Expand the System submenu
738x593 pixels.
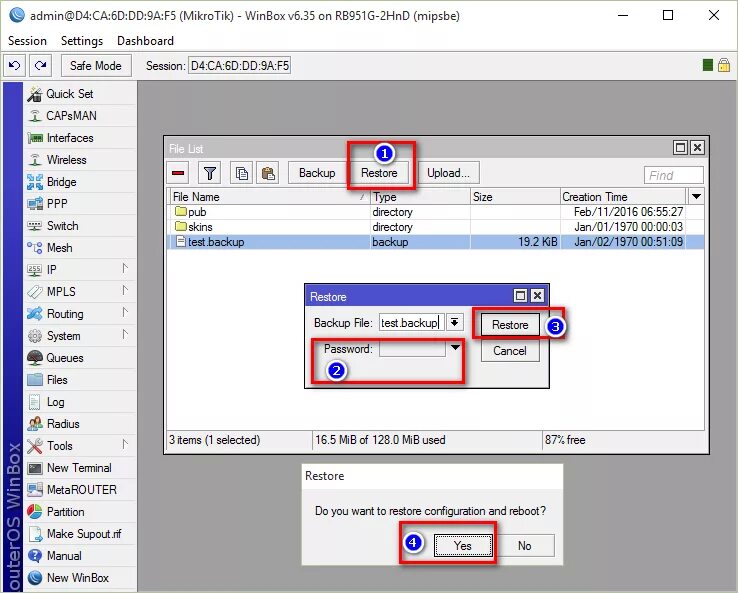80,336
